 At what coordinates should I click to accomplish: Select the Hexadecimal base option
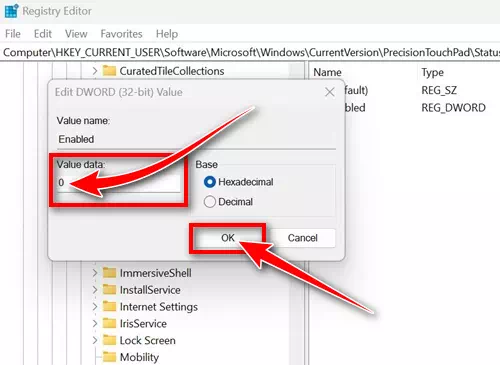pos(210,182)
